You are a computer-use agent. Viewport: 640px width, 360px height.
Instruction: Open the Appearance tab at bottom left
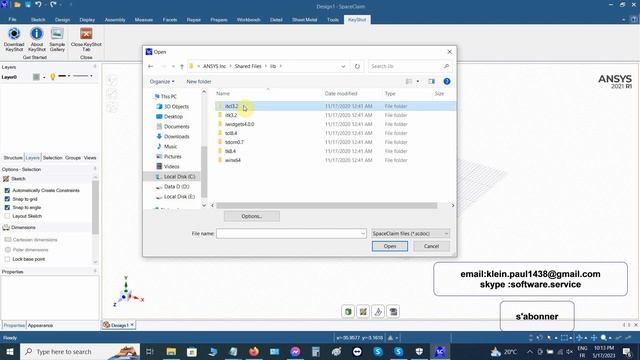[x=40, y=325]
